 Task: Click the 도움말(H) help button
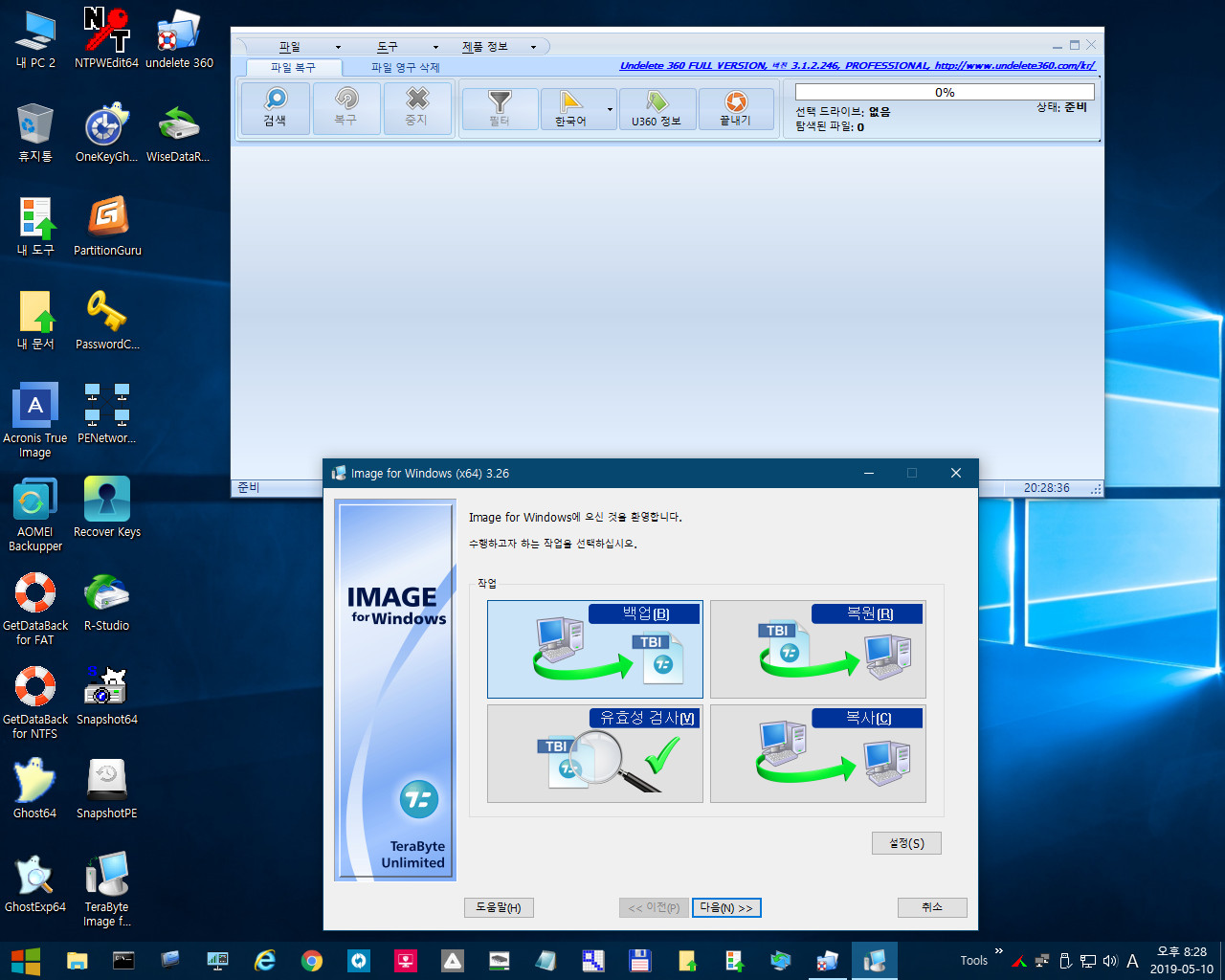(499, 907)
